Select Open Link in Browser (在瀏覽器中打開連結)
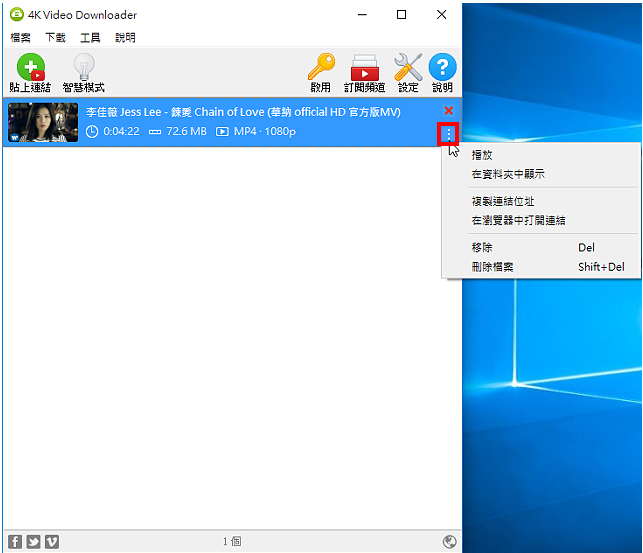643x553 pixels. [541, 221]
